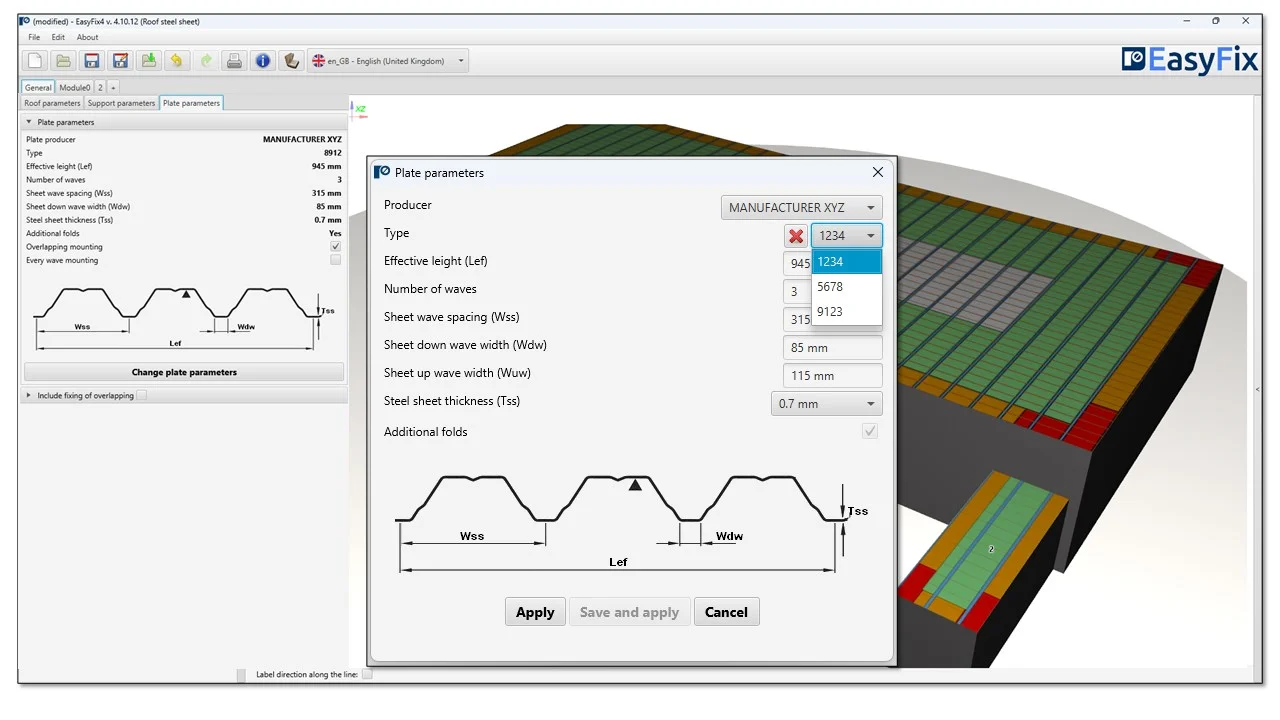
Task: Open the Steel sheet thickness dropdown
Action: pos(826,404)
